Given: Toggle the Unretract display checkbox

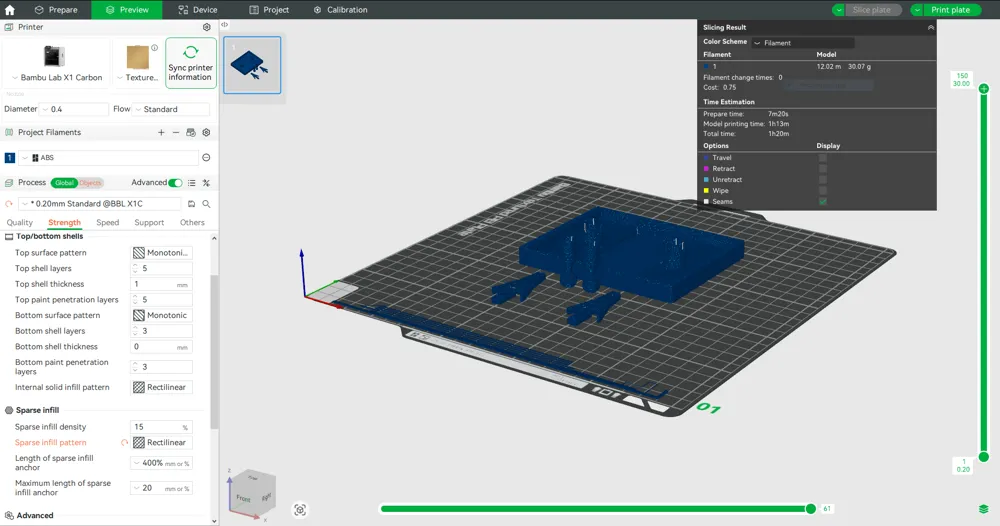Looking at the screenshot, I should pos(823,179).
